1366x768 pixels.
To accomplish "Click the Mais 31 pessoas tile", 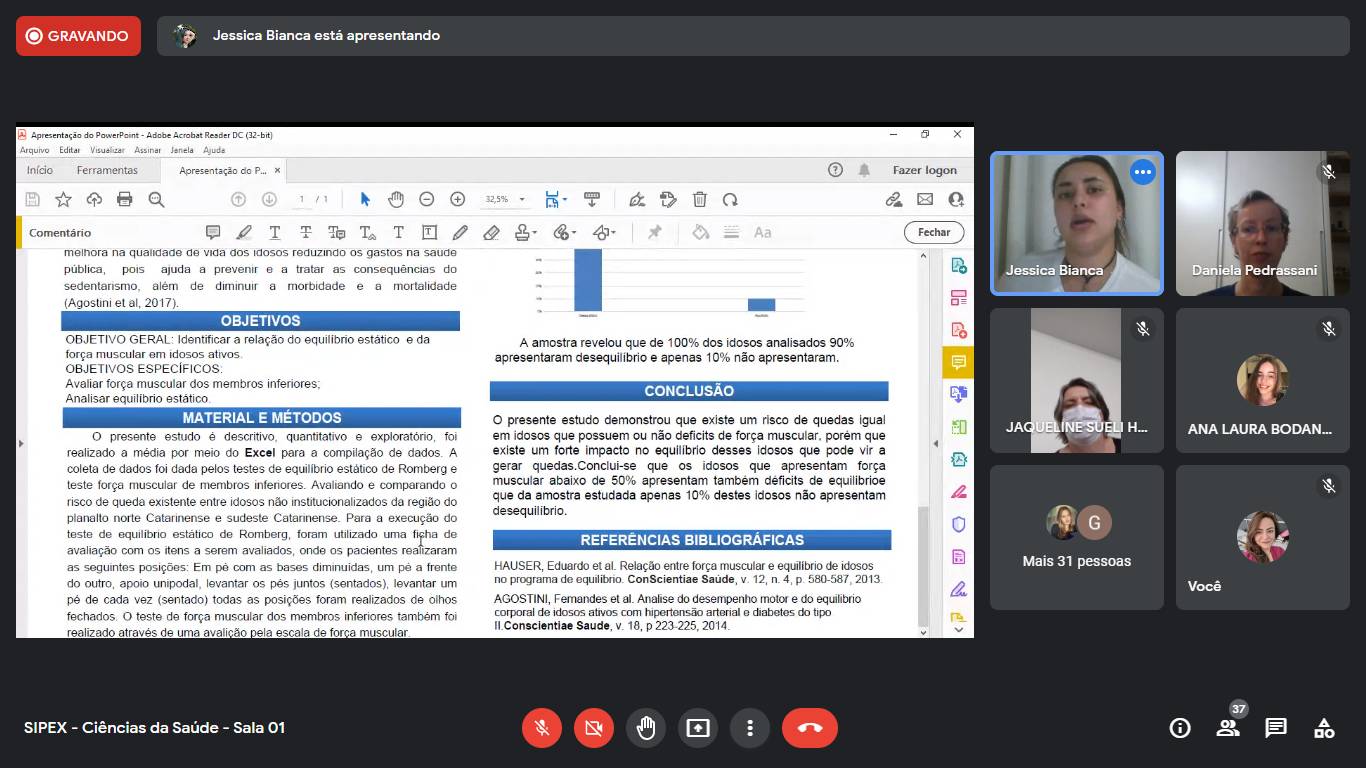I will (1076, 537).
